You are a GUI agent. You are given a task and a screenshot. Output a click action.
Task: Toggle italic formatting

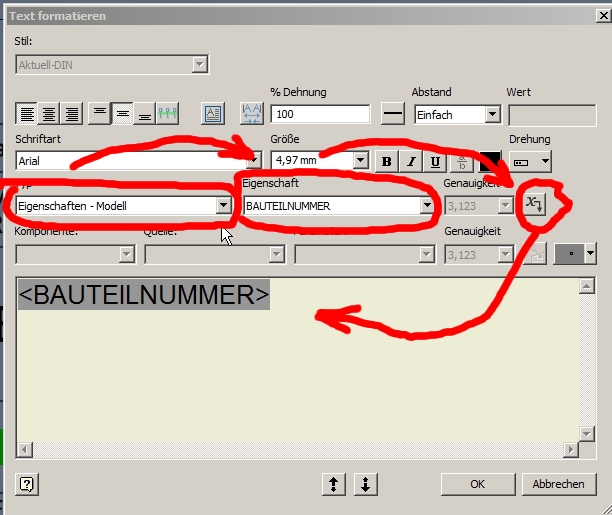pyautogui.click(x=411, y=161)
